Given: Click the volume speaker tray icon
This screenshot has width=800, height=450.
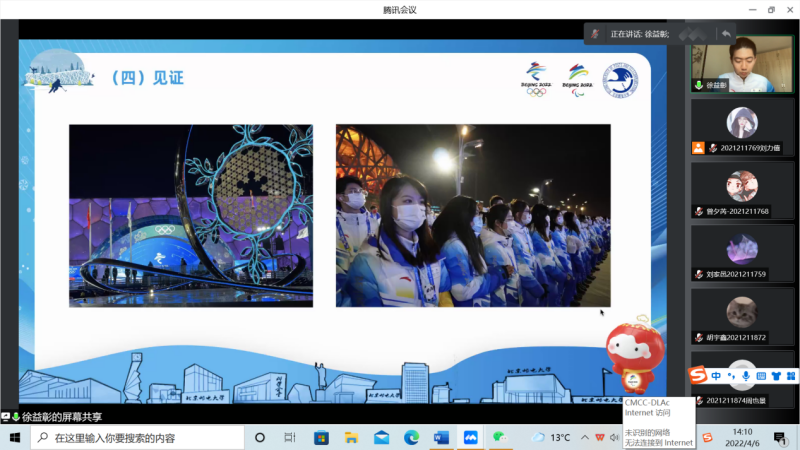Looking at the screenshot, I should point(615,438).
